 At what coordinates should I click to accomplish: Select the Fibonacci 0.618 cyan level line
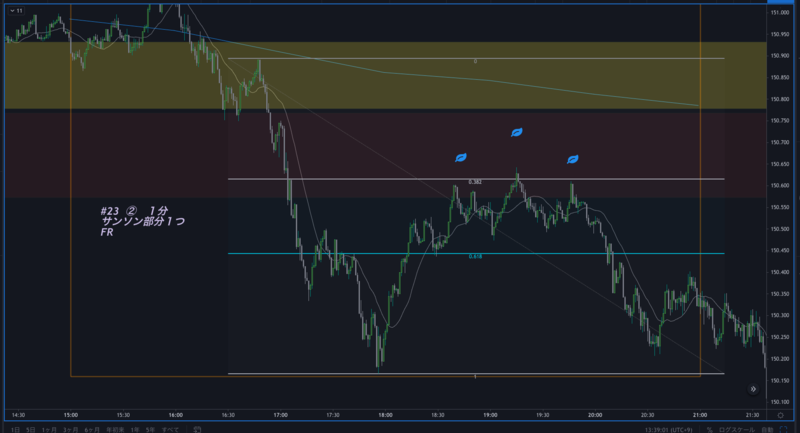476,253
